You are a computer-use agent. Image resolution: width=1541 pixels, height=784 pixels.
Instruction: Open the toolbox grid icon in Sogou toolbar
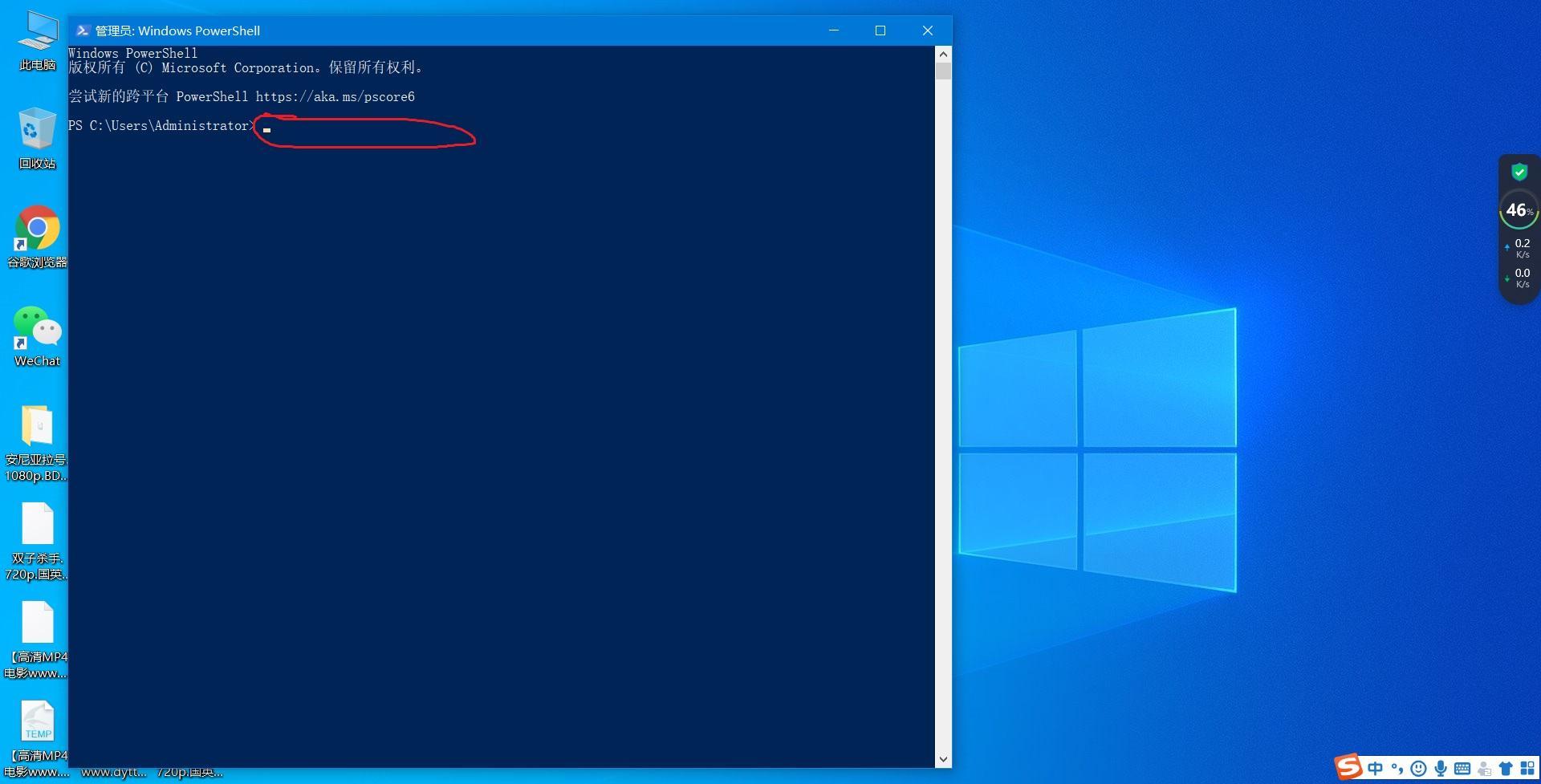point(1527,769)
